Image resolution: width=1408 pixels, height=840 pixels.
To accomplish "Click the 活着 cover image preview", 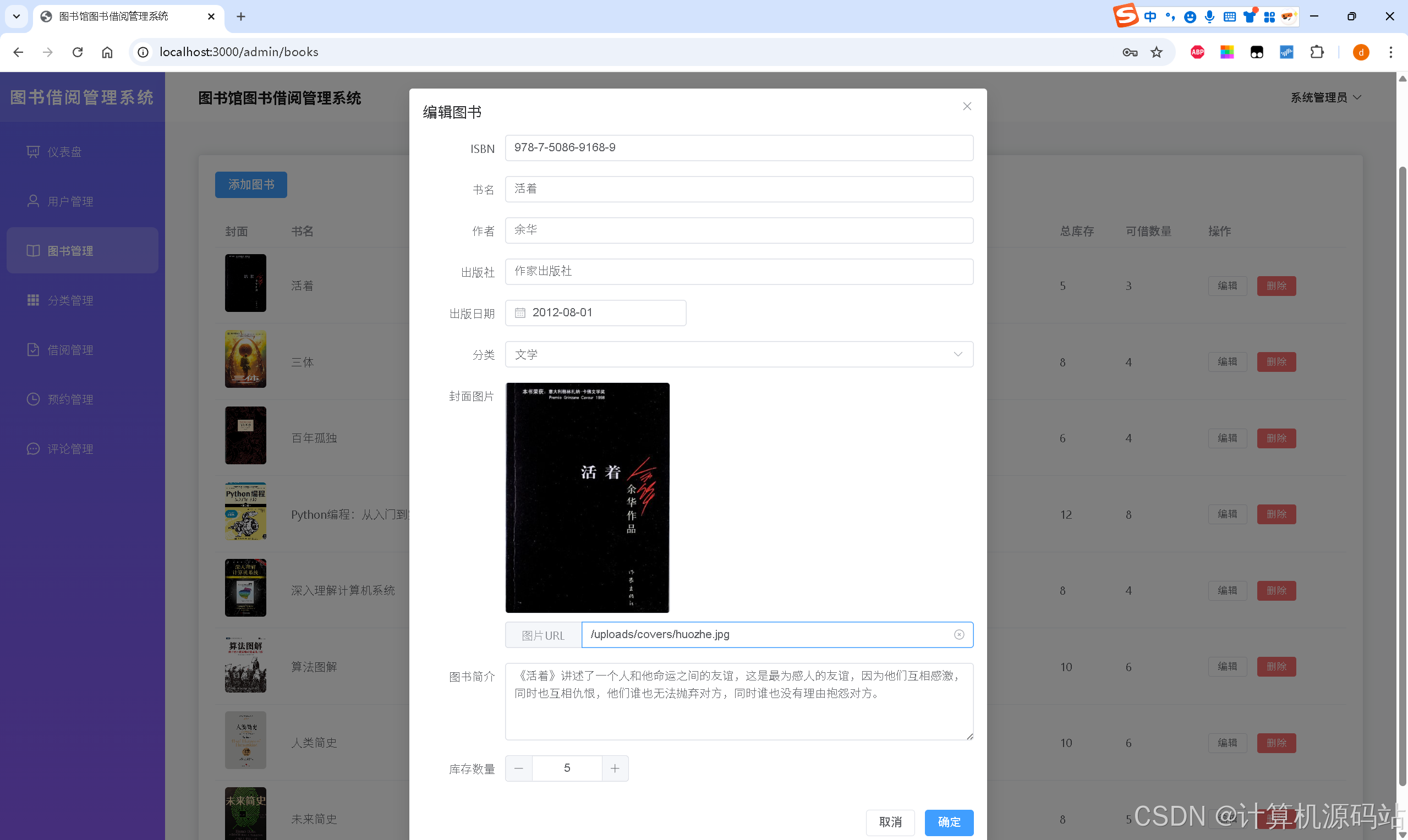I will tap(587, 497).
